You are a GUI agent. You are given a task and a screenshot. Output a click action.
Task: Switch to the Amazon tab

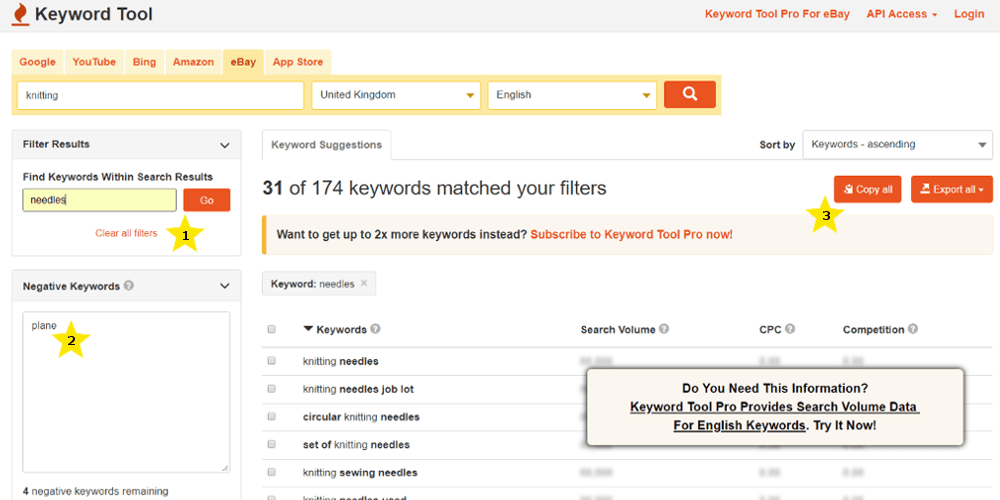(x=193, y=62)
